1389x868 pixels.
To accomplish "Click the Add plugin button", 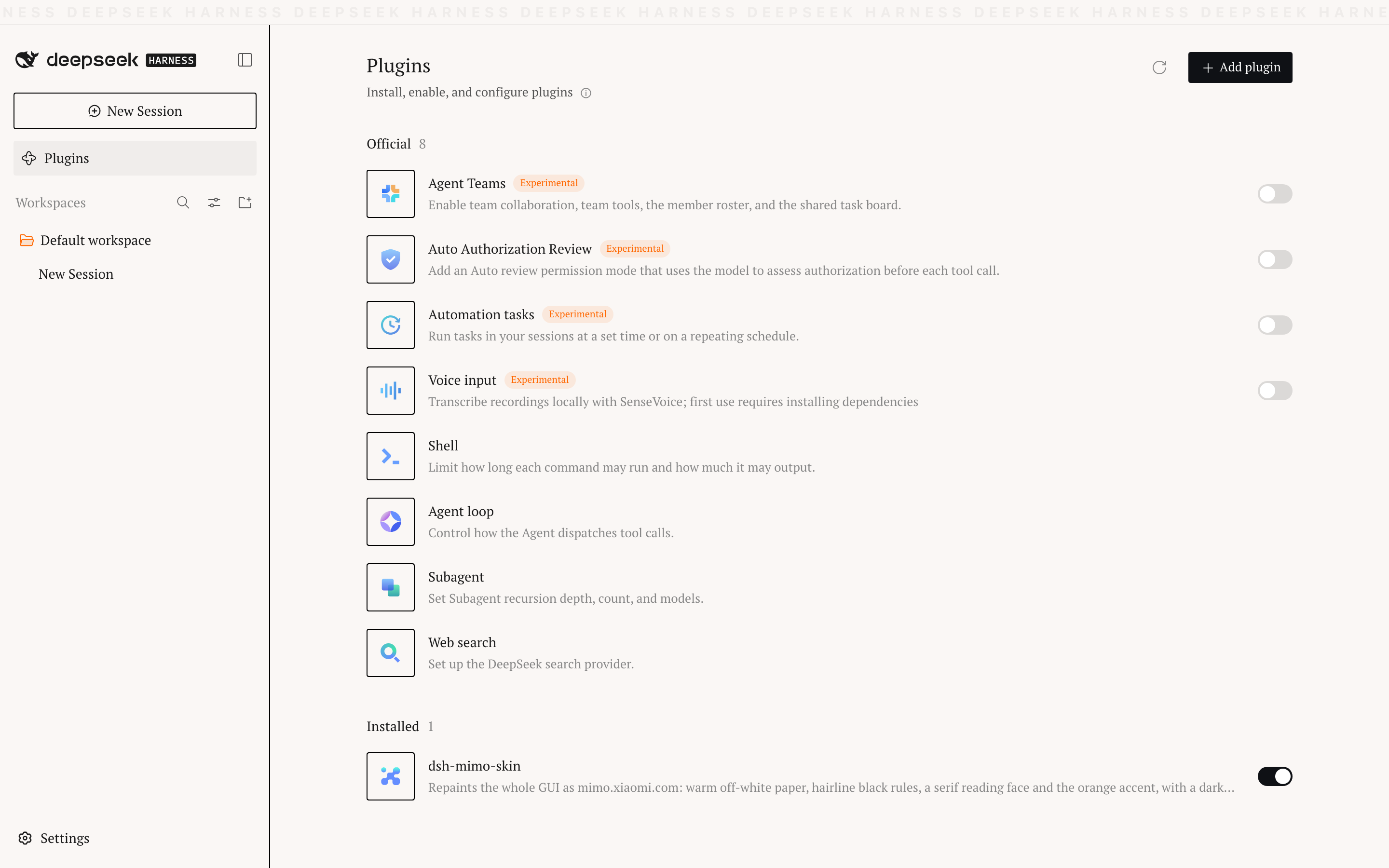I will tap(1240, 68).
